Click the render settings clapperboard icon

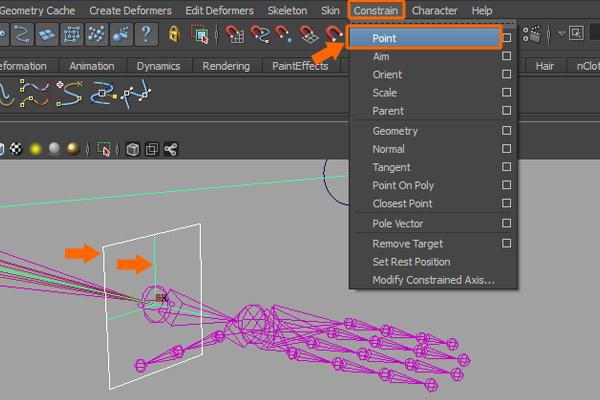[536, 34]
